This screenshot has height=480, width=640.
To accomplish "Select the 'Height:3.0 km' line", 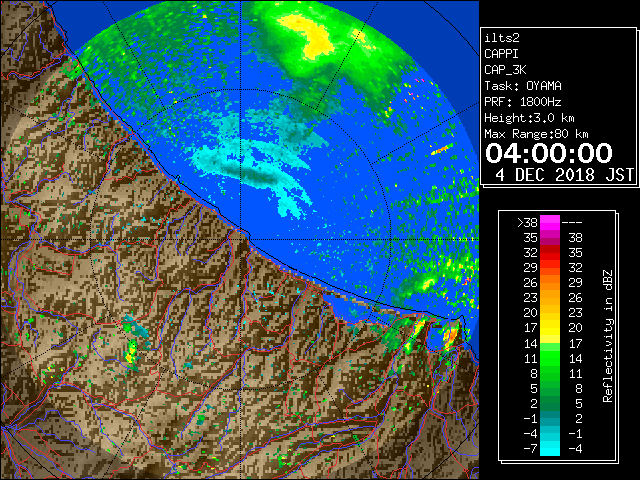I will coord(529,118).
